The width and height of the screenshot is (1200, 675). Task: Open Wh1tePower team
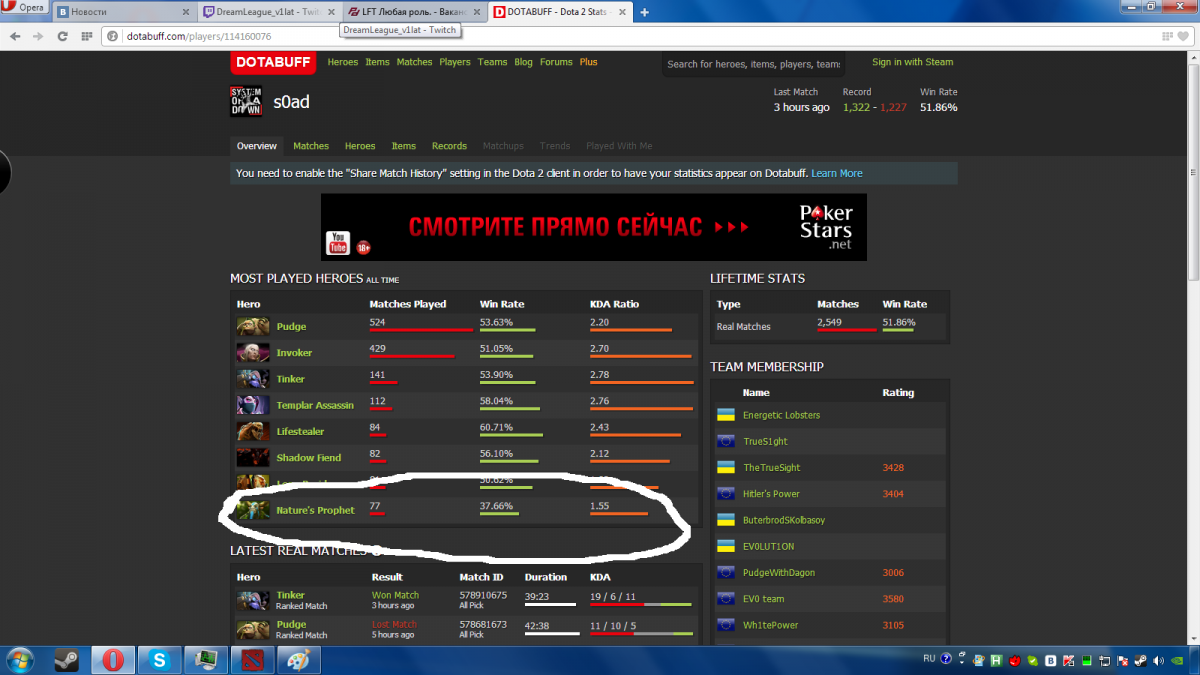768,625
